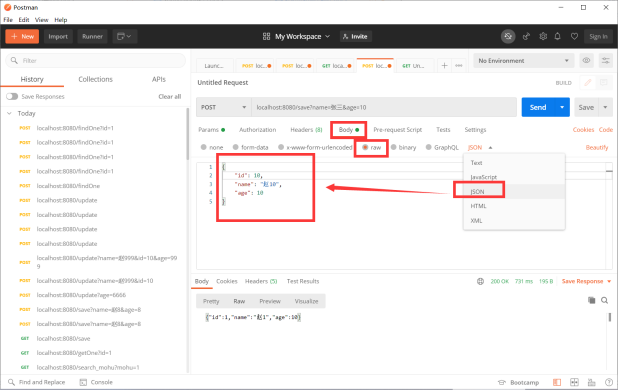Open the Save button dropdown arrow
The height and width of the screenshot is (391, 619).
(605, 107)
